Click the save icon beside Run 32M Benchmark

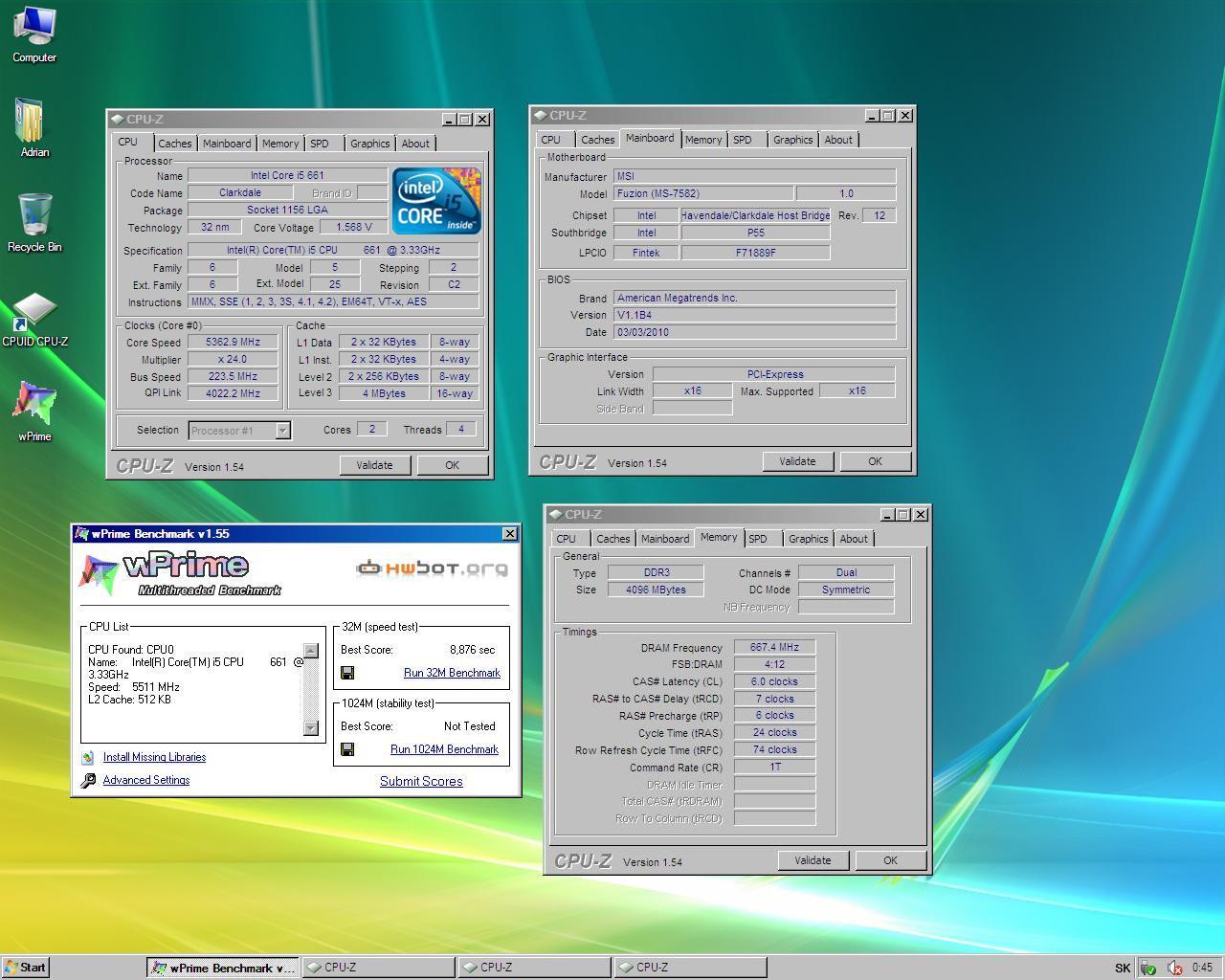point(347,673)
